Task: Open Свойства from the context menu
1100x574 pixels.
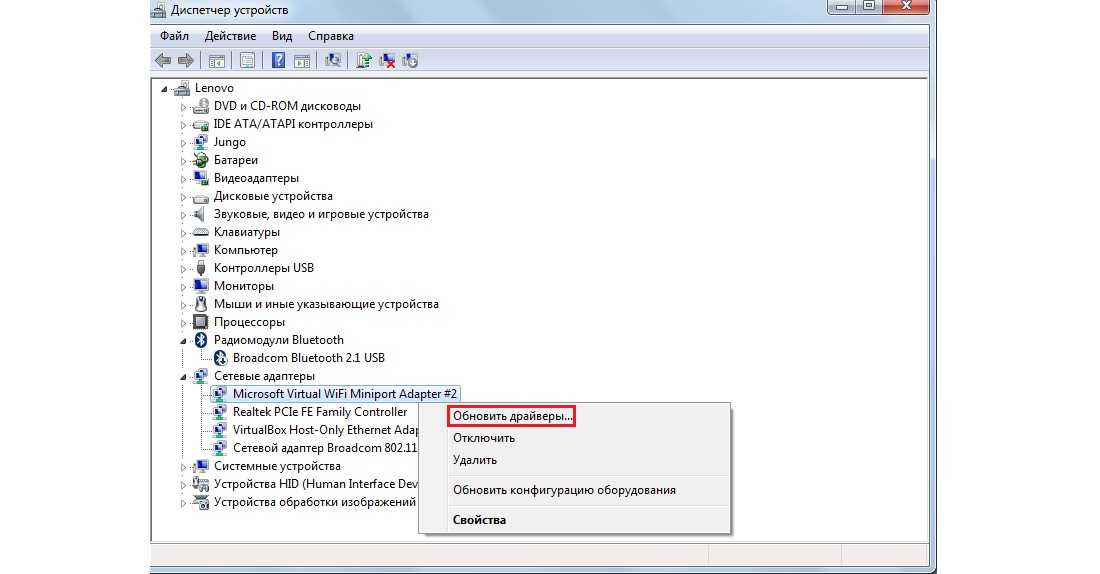Action: pyautogui.click(x=479, y=520)
